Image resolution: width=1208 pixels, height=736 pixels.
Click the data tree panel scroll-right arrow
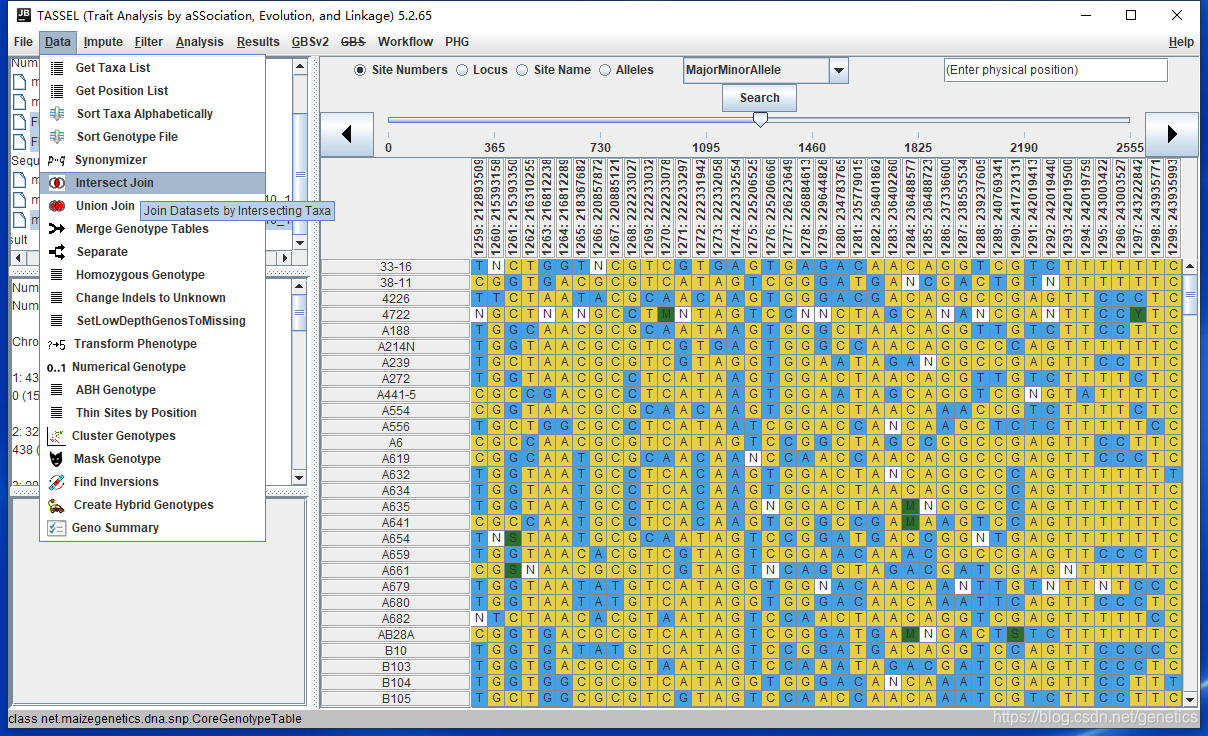pyautogui.click(x=285, y=258)
